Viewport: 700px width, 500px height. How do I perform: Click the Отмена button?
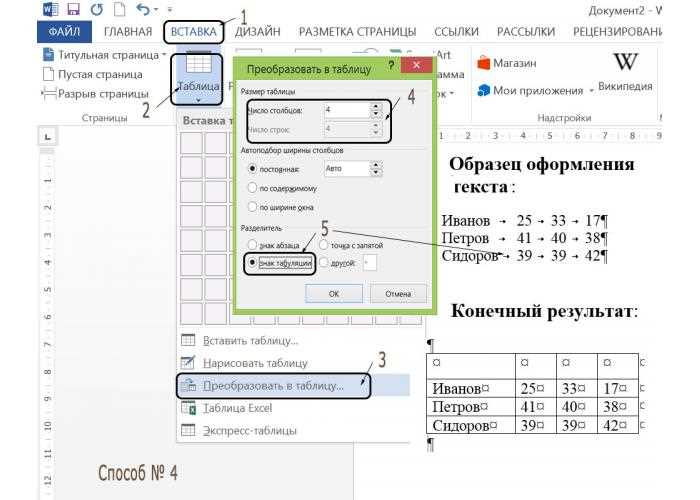click(x=398, y=294)
